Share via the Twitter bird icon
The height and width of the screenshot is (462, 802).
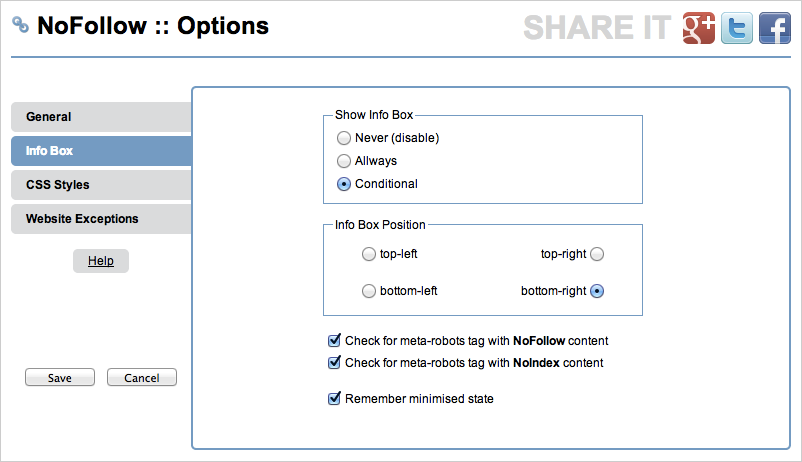(737, 28)
